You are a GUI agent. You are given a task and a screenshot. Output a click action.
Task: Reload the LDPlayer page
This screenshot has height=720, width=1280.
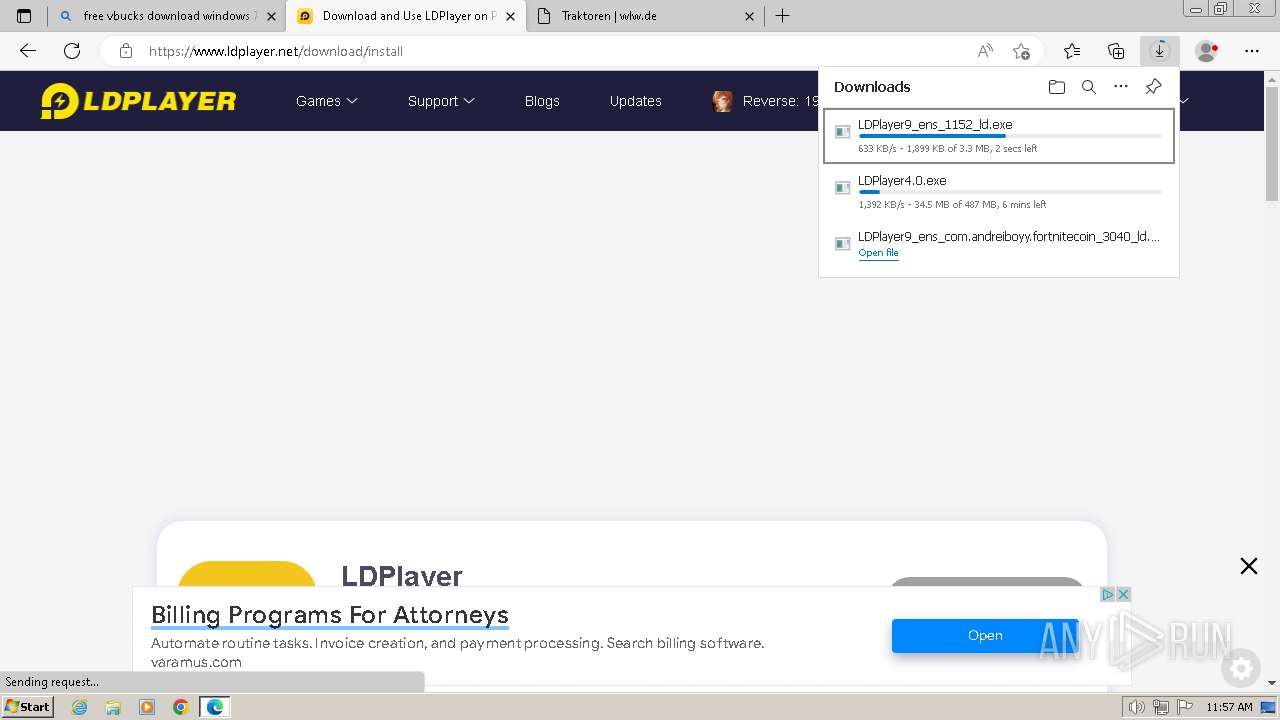point(72,51)
